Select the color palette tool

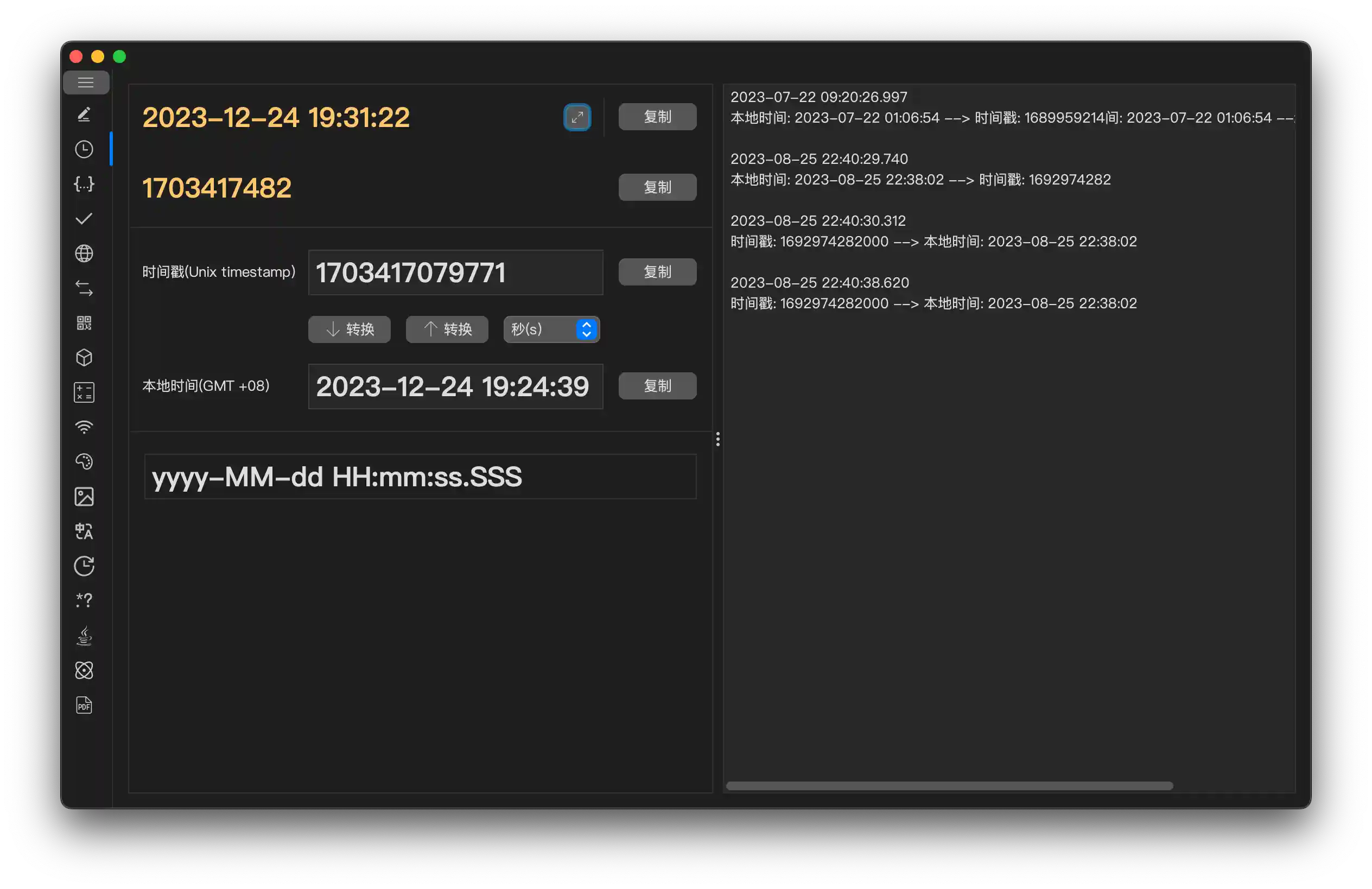pyautogui.click(x=84, y=462)
